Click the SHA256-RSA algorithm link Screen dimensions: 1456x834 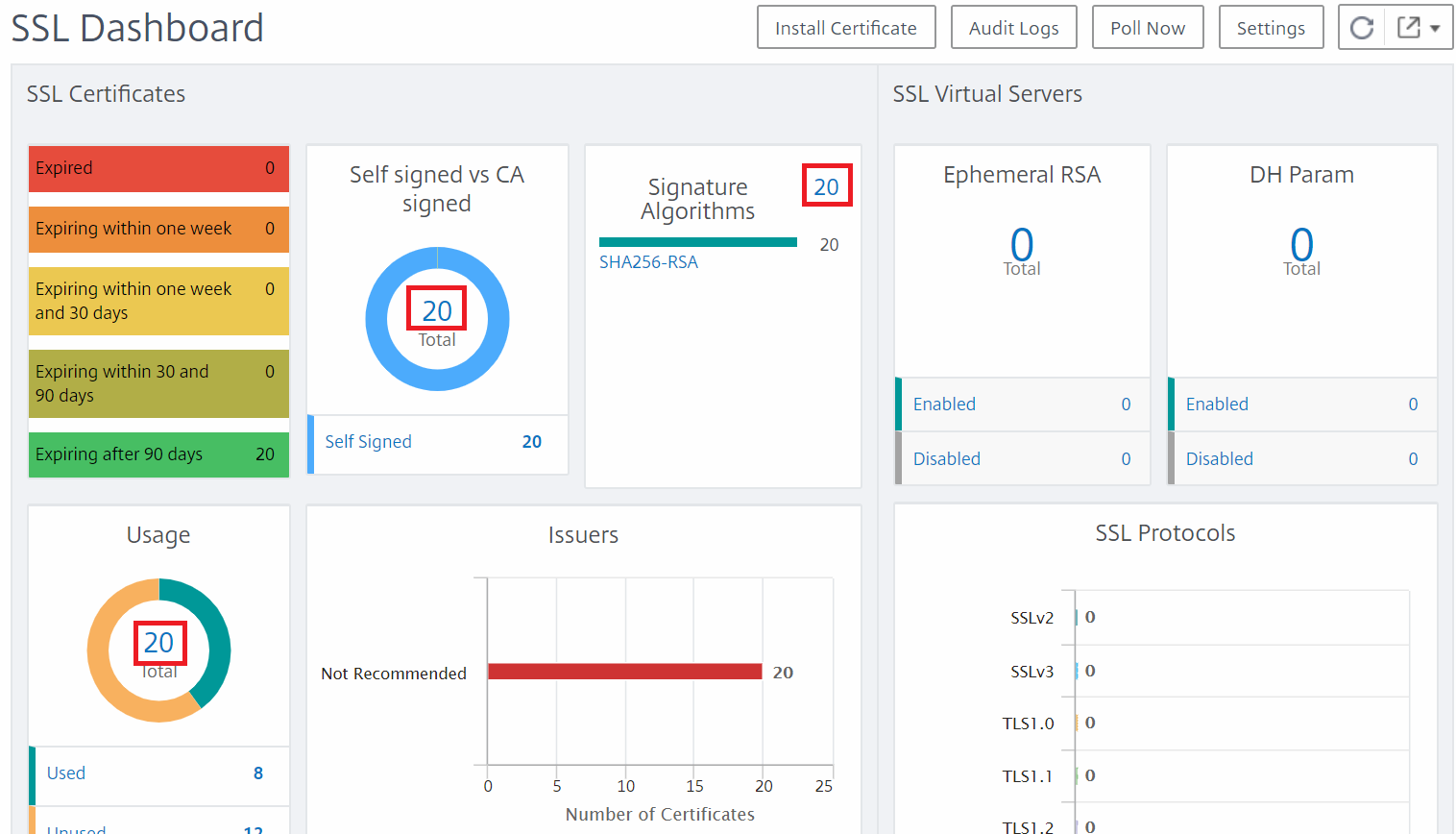point(648,262)
